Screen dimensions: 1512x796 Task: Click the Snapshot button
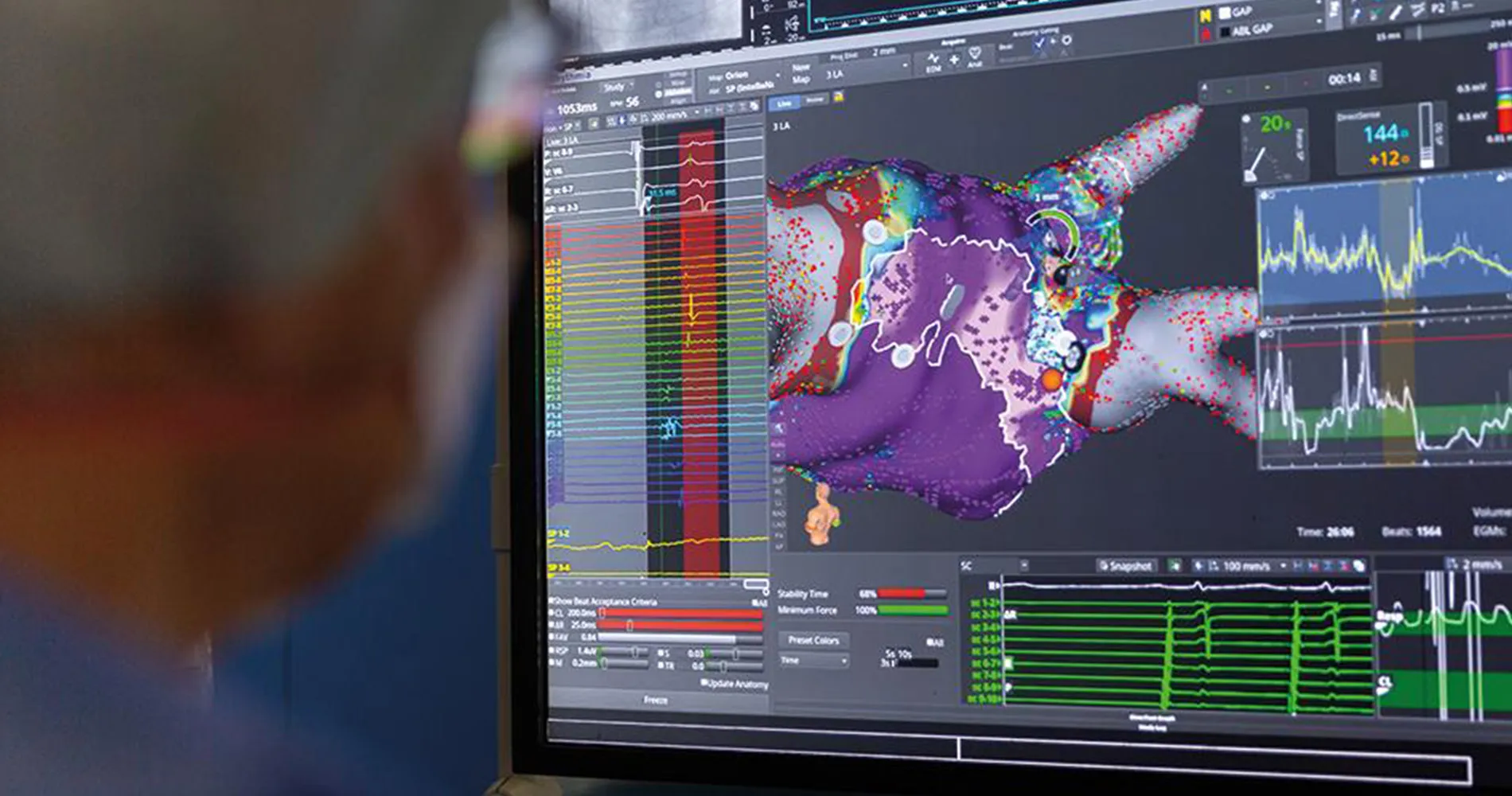point(1124,566)
